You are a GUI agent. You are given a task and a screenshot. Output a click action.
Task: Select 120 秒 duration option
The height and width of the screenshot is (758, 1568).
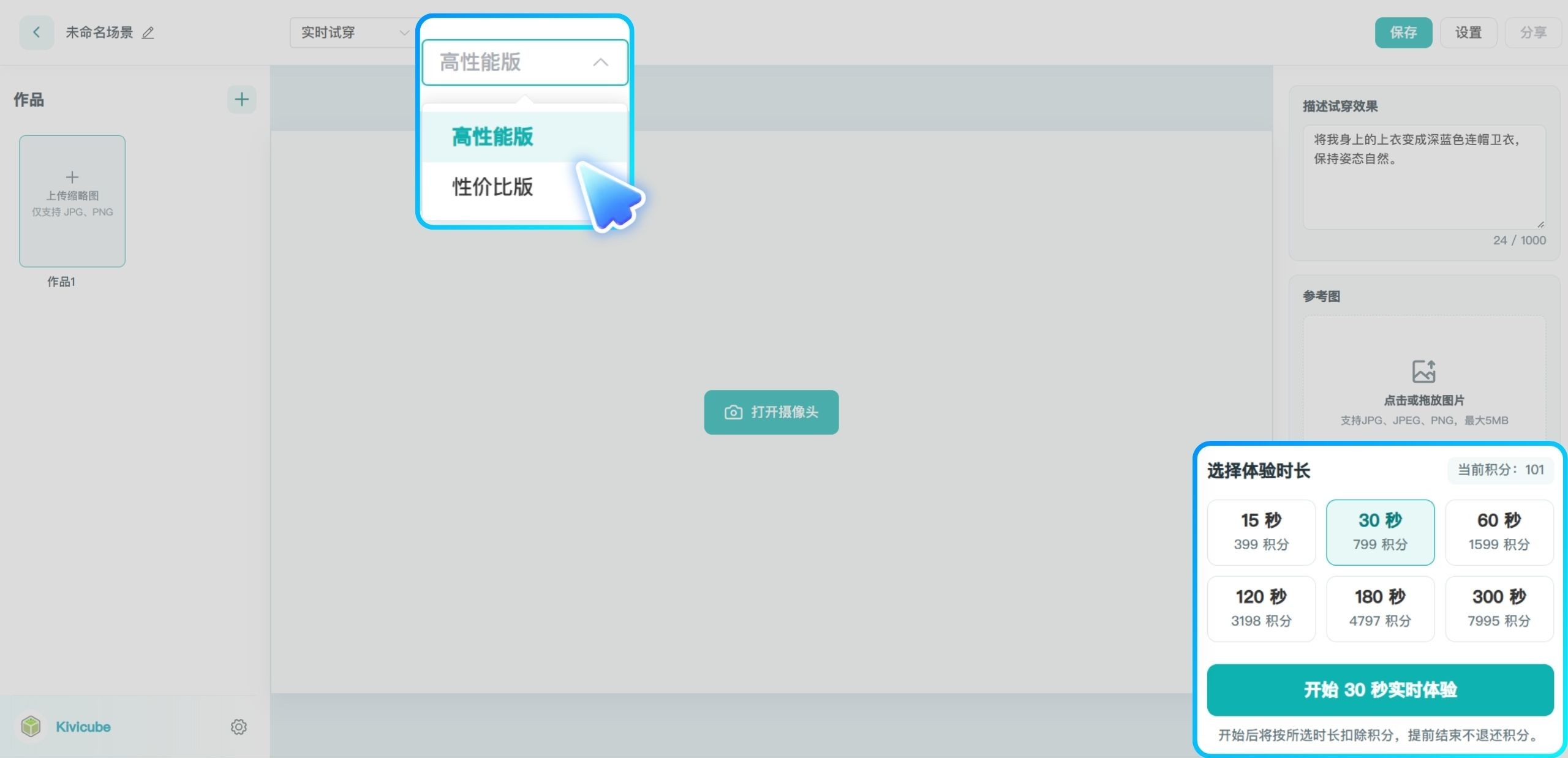click(x=1261, y=609)
